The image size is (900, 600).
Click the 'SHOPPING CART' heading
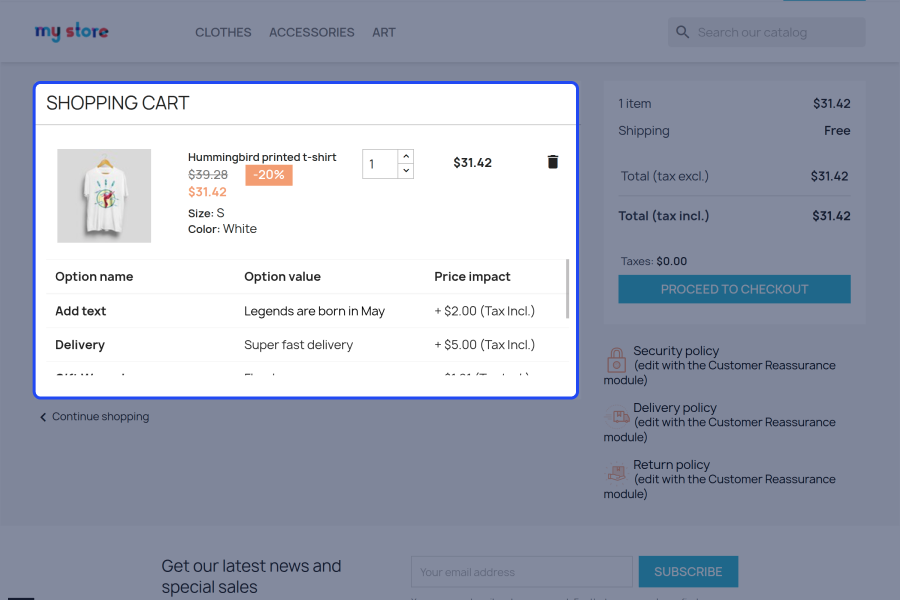118,103
